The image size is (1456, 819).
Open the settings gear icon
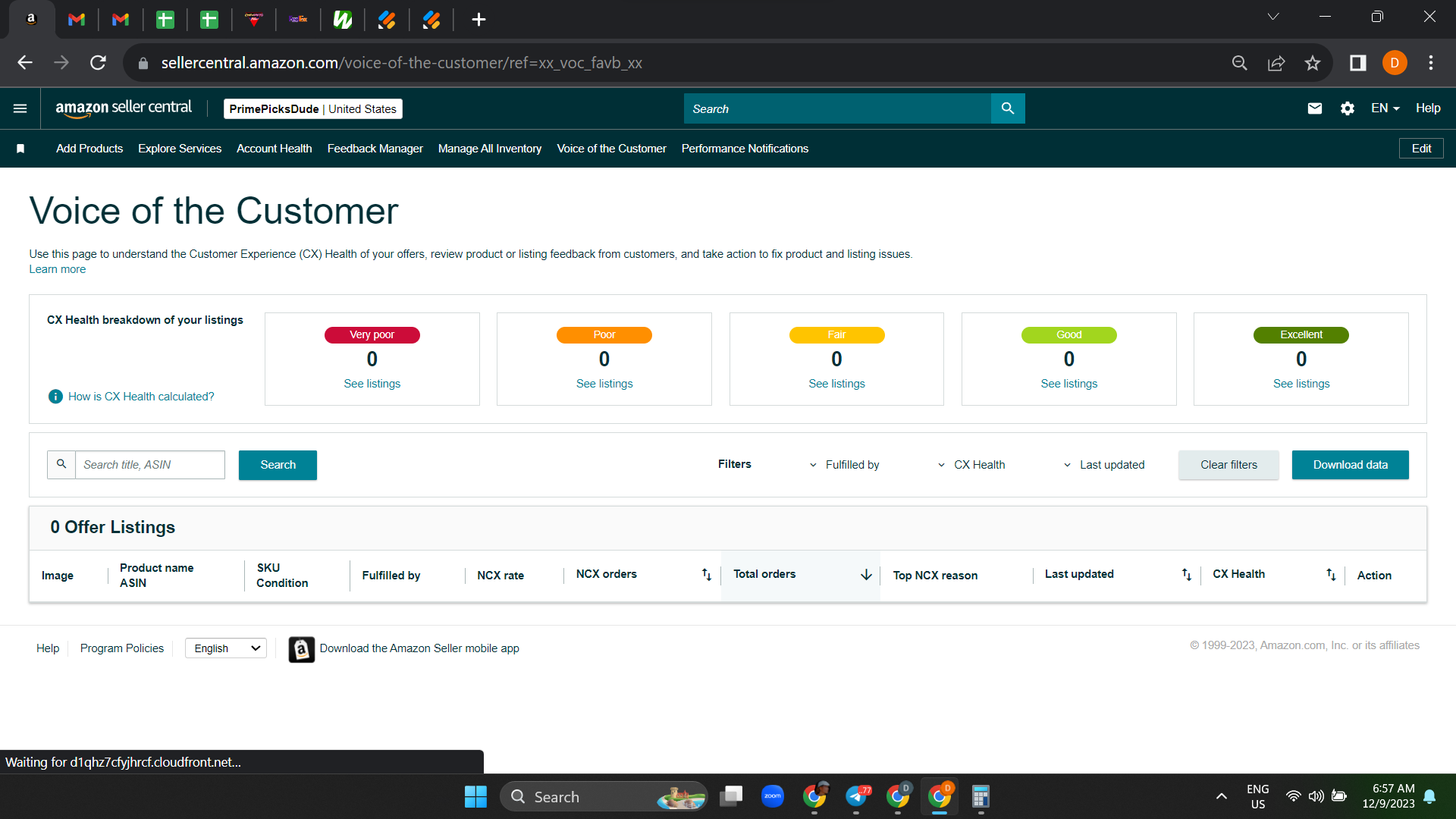(1348, 108)
